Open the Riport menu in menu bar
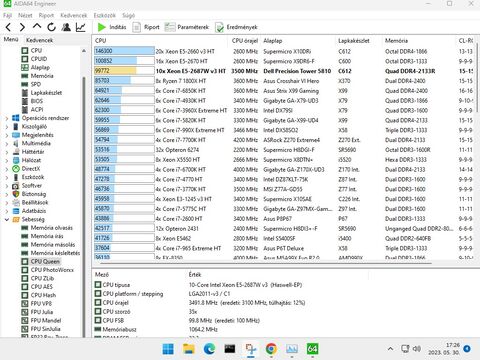 coord(46,15)
